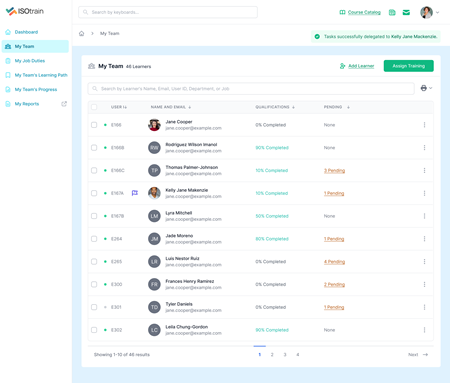
Task: Open the three-dot menu for Leila Chung-Gordon
Action: pyautogui.click(x=424, y=330)
